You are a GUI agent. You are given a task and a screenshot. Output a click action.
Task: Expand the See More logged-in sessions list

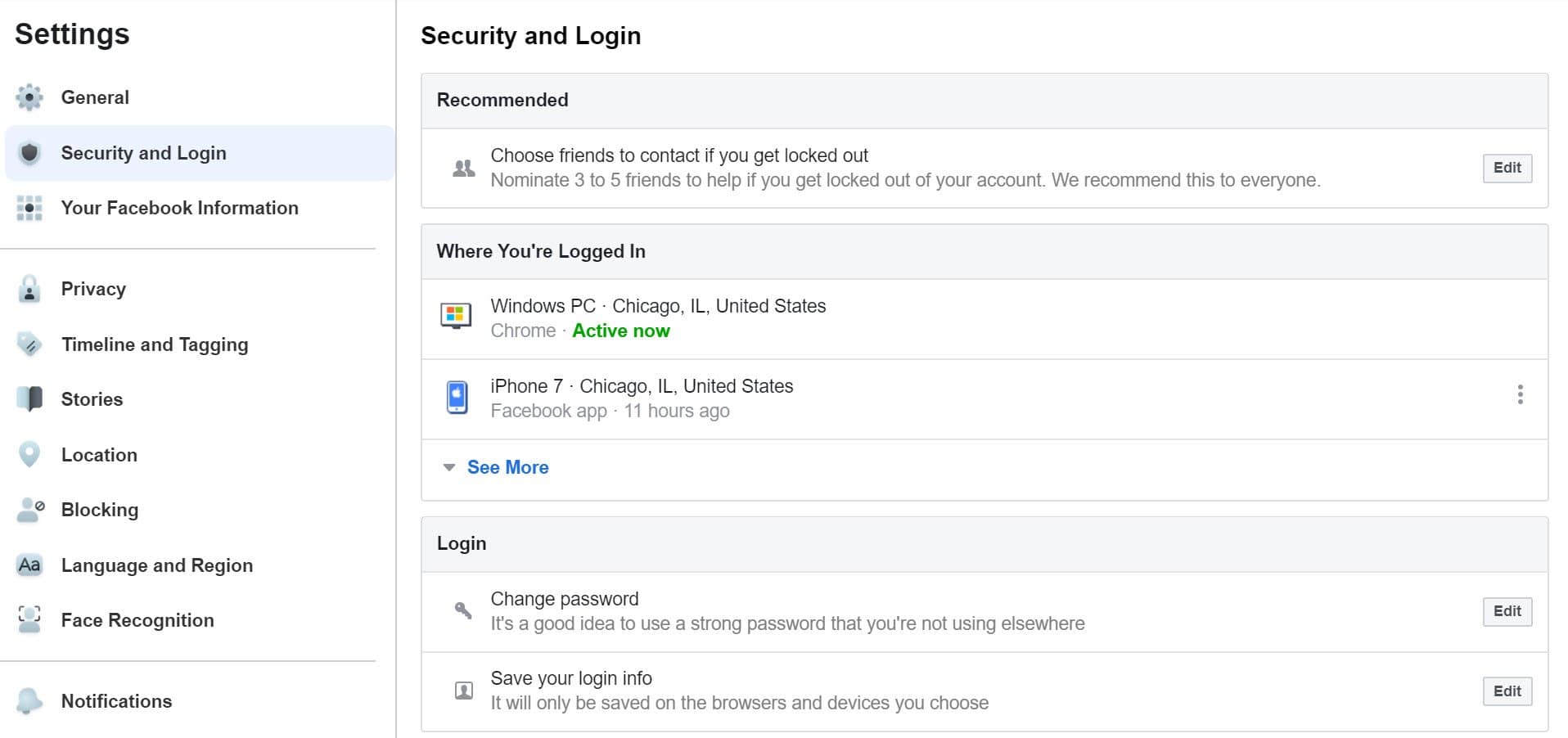coord(507,467)
